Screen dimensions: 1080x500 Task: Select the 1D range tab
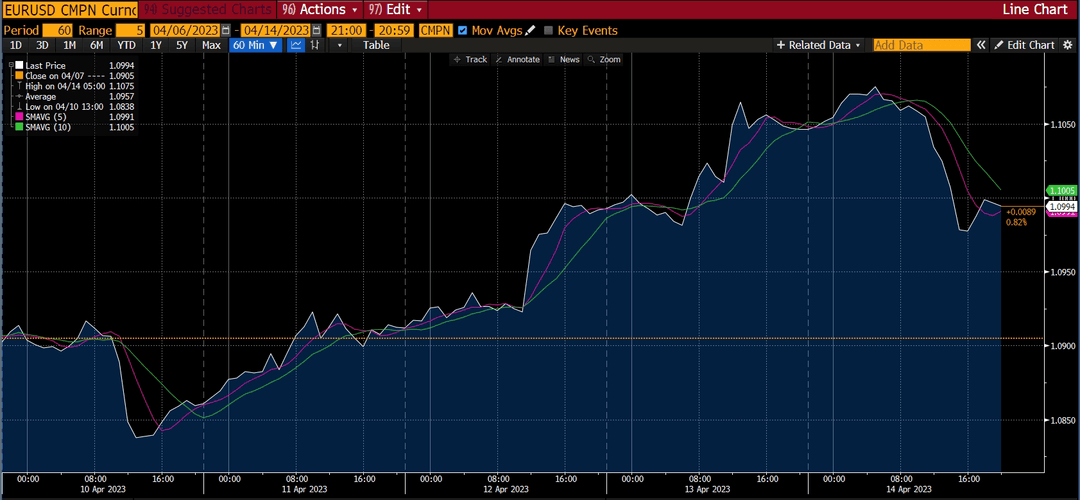coord(15,45)
